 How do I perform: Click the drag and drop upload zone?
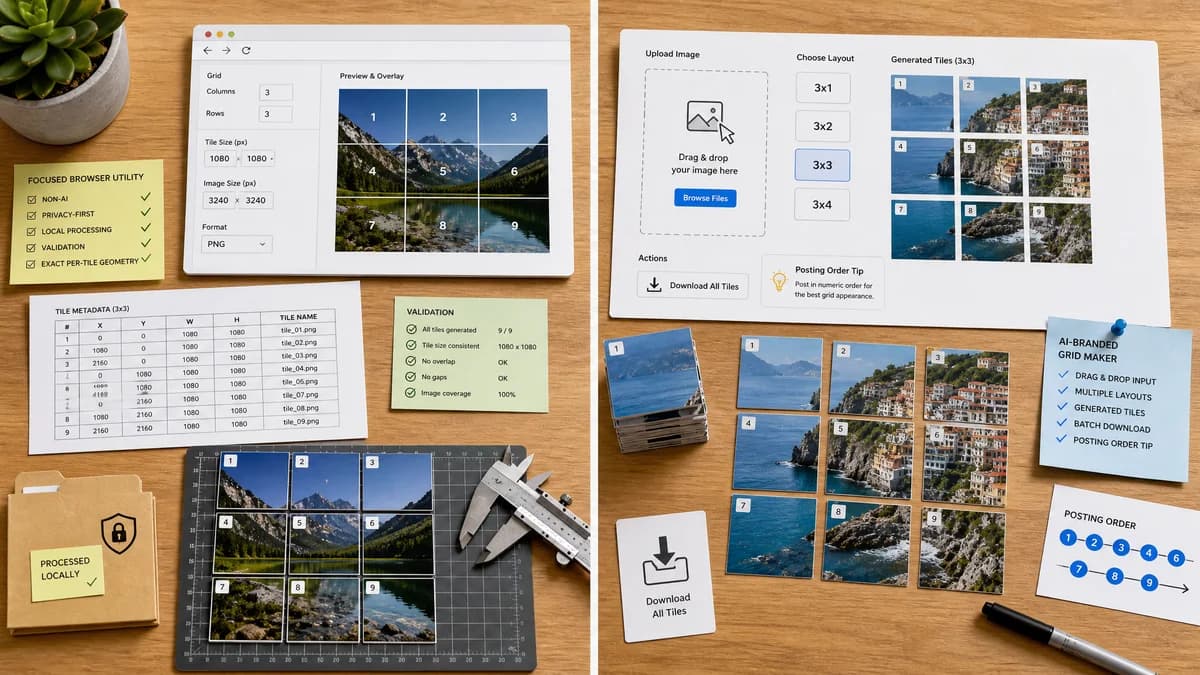[x=706, y=153]
